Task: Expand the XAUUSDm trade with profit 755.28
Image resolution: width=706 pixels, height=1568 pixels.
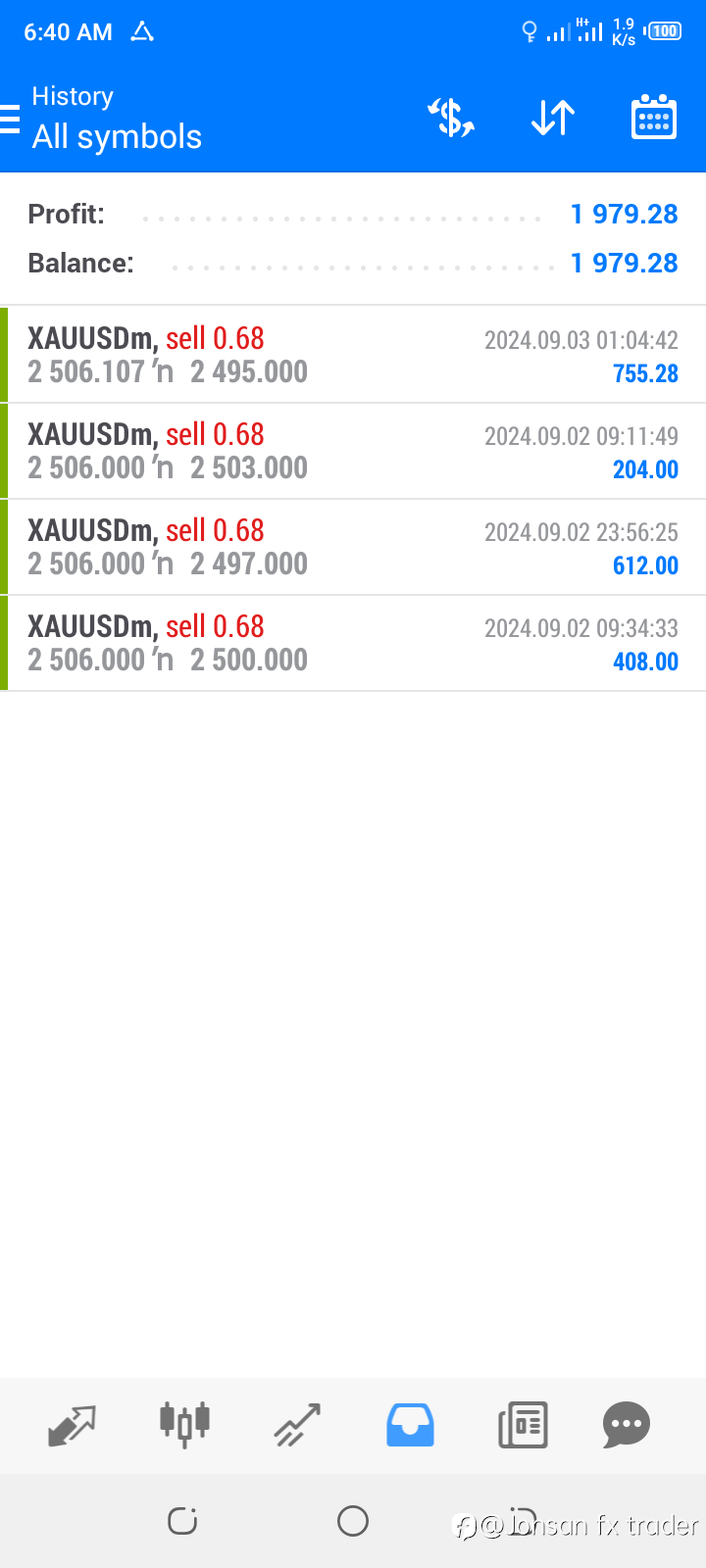Action: click(x=353, y=355)
